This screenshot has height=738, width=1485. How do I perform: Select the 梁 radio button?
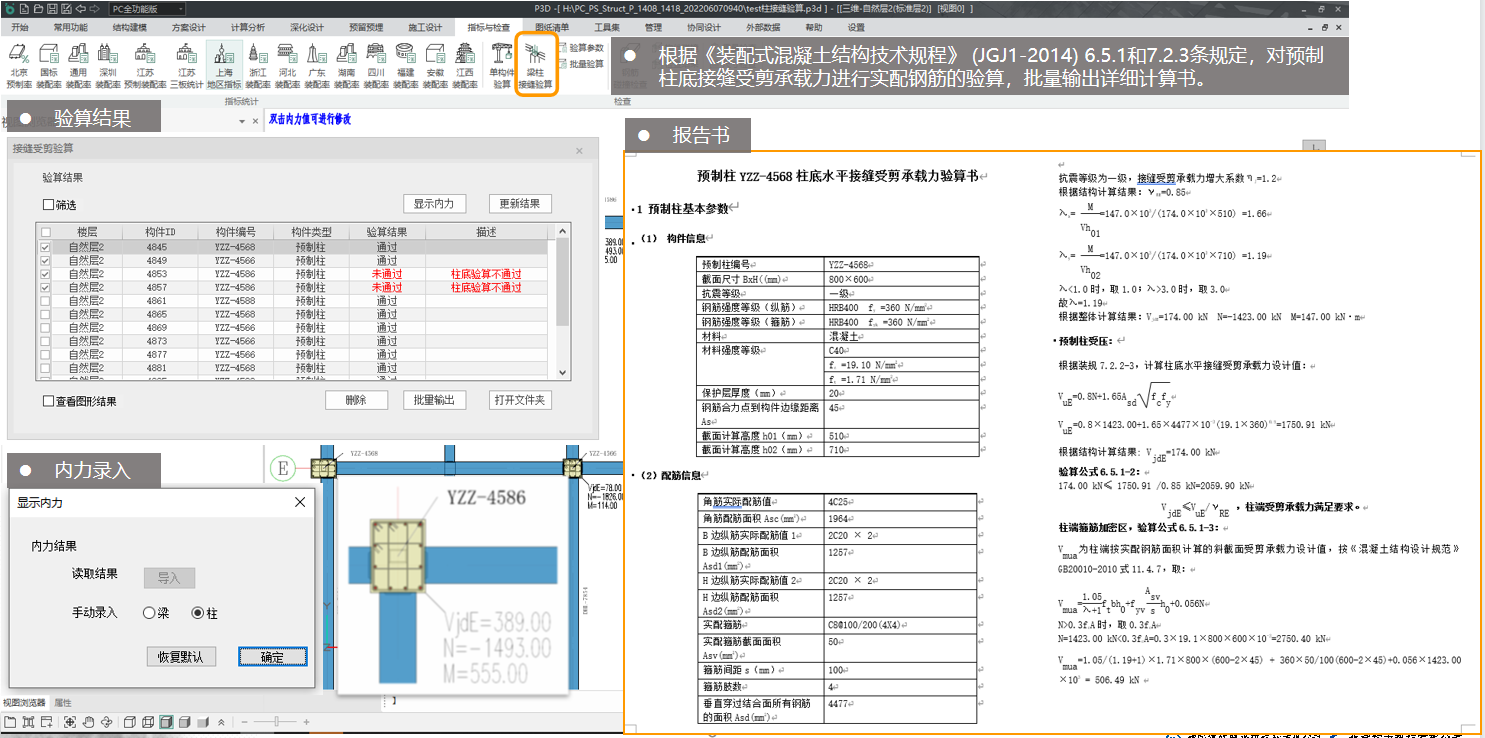[x=149, y=613]
